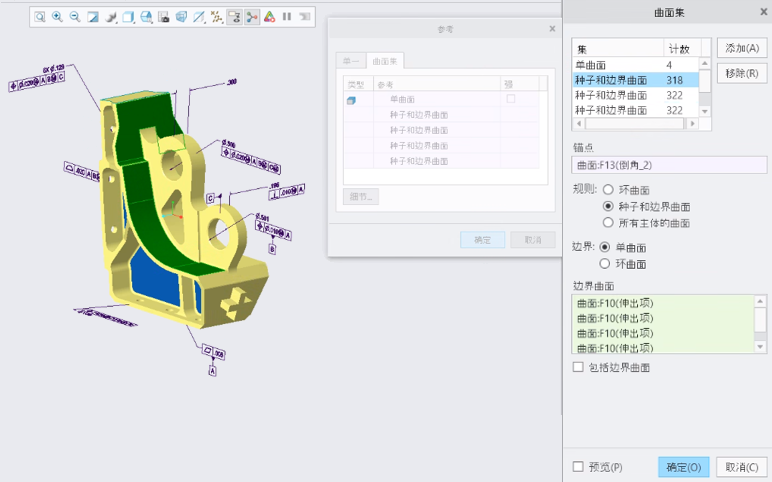The height and width of the screenshot is (482, 772).
Task: Toggle the Perspective View cube icon
Action: coord(181,17)
